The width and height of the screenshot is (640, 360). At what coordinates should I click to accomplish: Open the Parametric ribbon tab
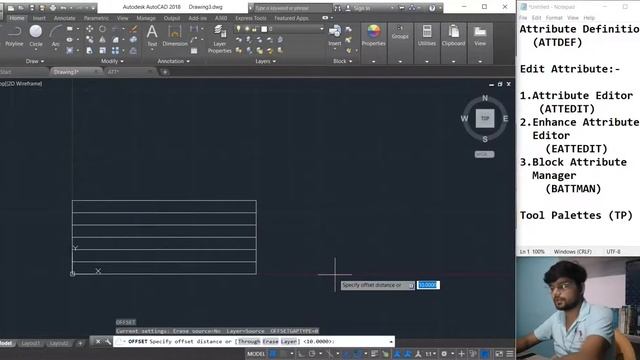coord(96,18)
